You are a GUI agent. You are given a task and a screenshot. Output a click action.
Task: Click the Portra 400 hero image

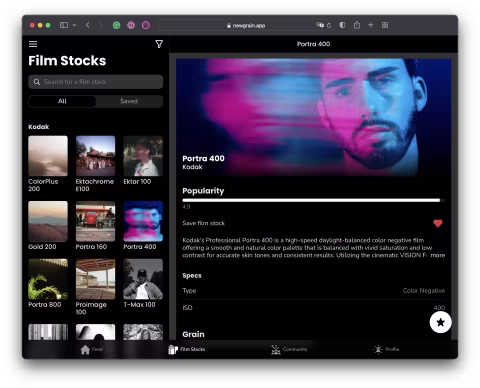313,117
